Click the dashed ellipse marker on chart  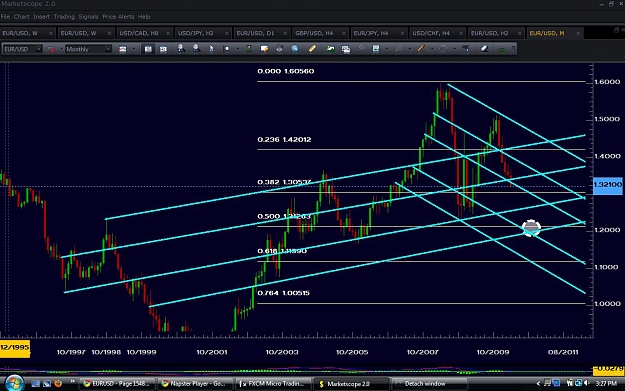tap(531, 228)
